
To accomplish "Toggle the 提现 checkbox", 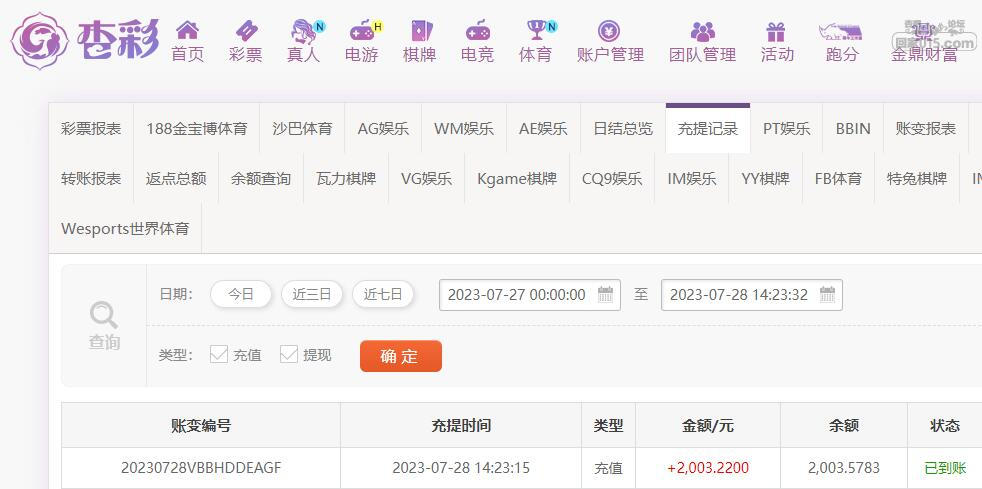I will [x=289, y=355].
